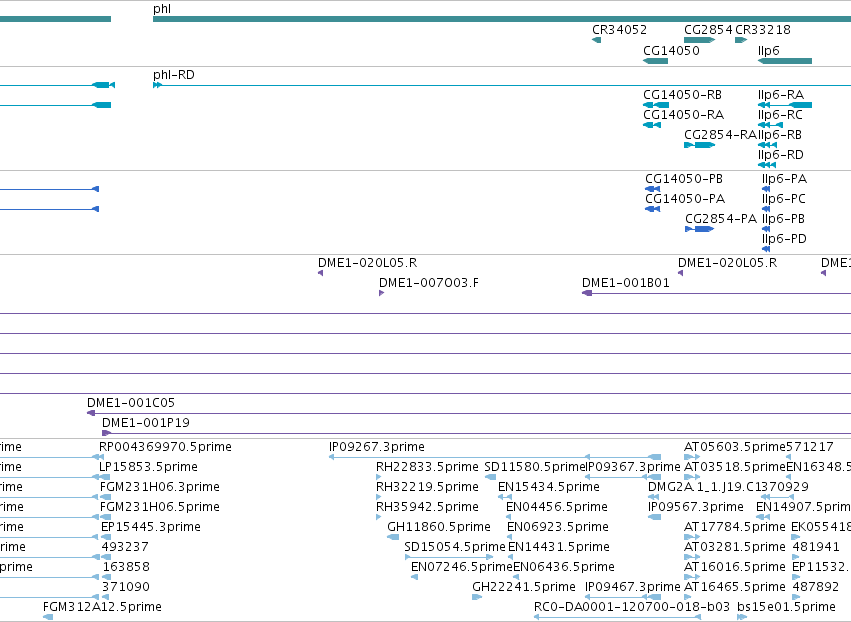The width and height of the screenshot is (851, 622).
Task: Select the Ilp6 gene label
Action: [769, 51]
